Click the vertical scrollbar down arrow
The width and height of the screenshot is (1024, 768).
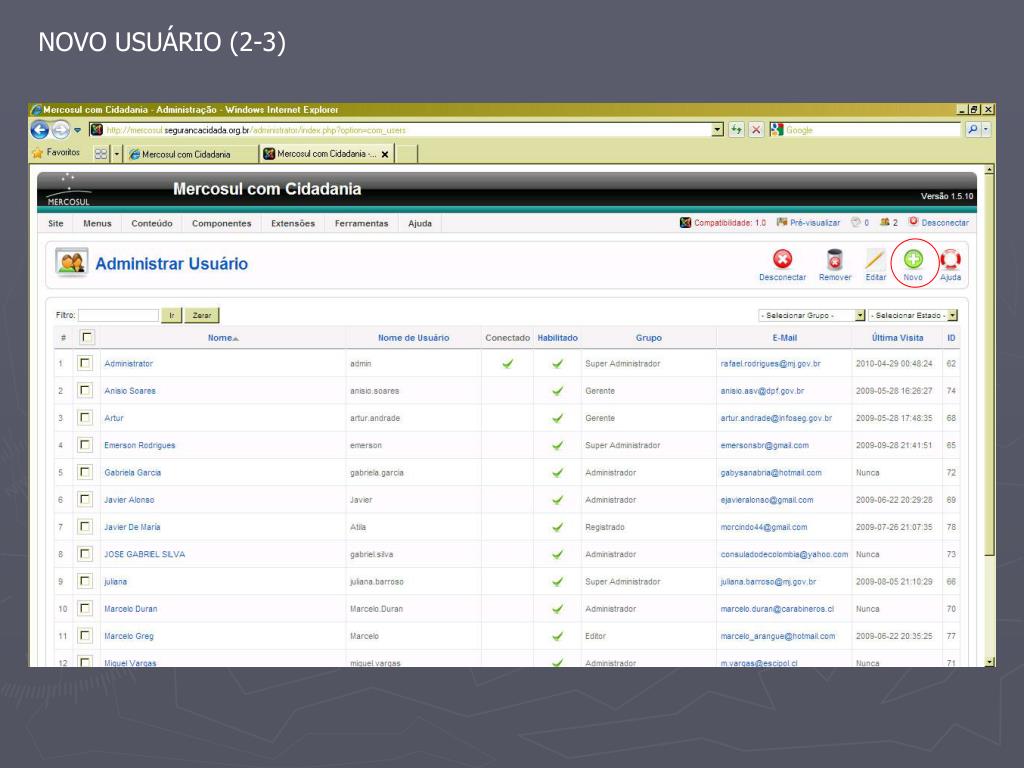click(x=989, y=662)
